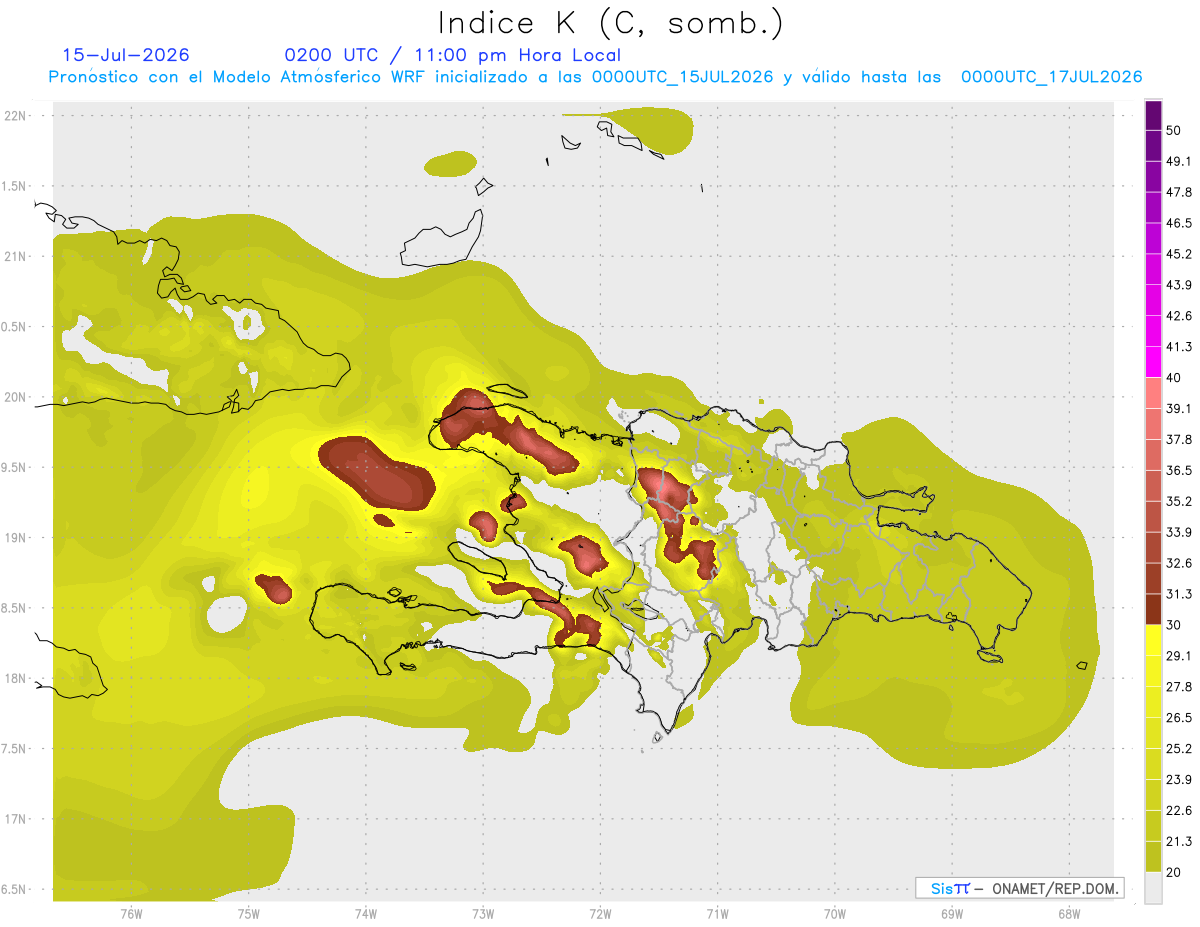Click the "70W" longitude axis label
Screen dimensions: 1200x927
(834, 913)
